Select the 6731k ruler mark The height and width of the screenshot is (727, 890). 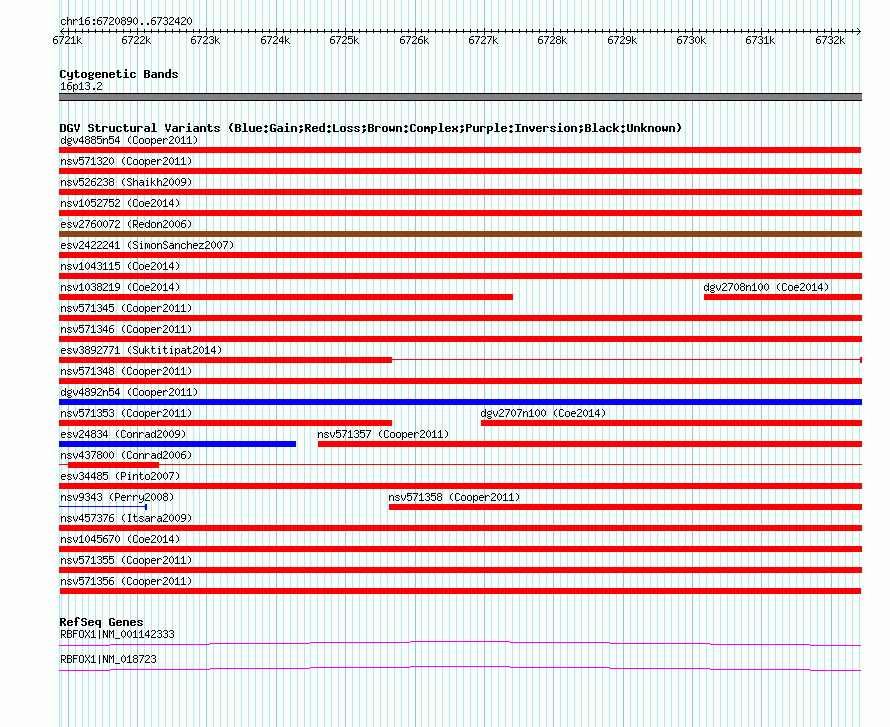point(760,40)
